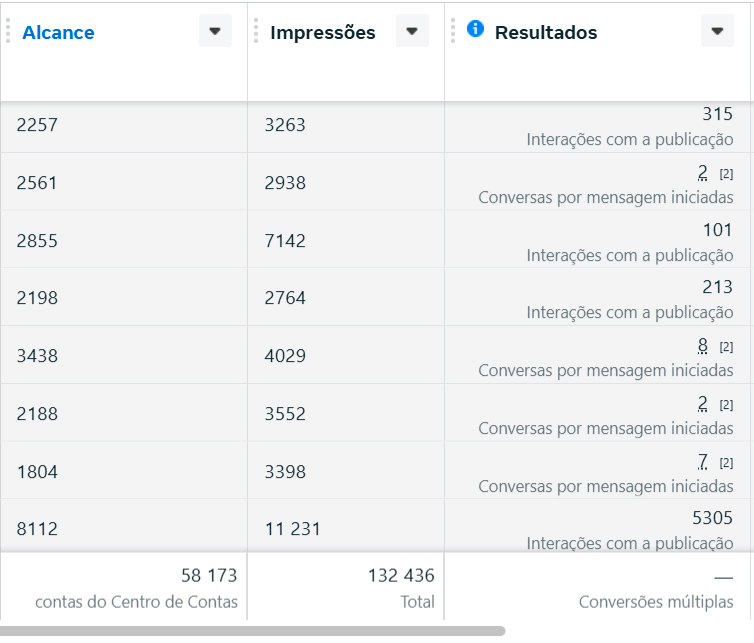754x643 pixels.
Task: Click the Resultados column header label
Action: 545,32
